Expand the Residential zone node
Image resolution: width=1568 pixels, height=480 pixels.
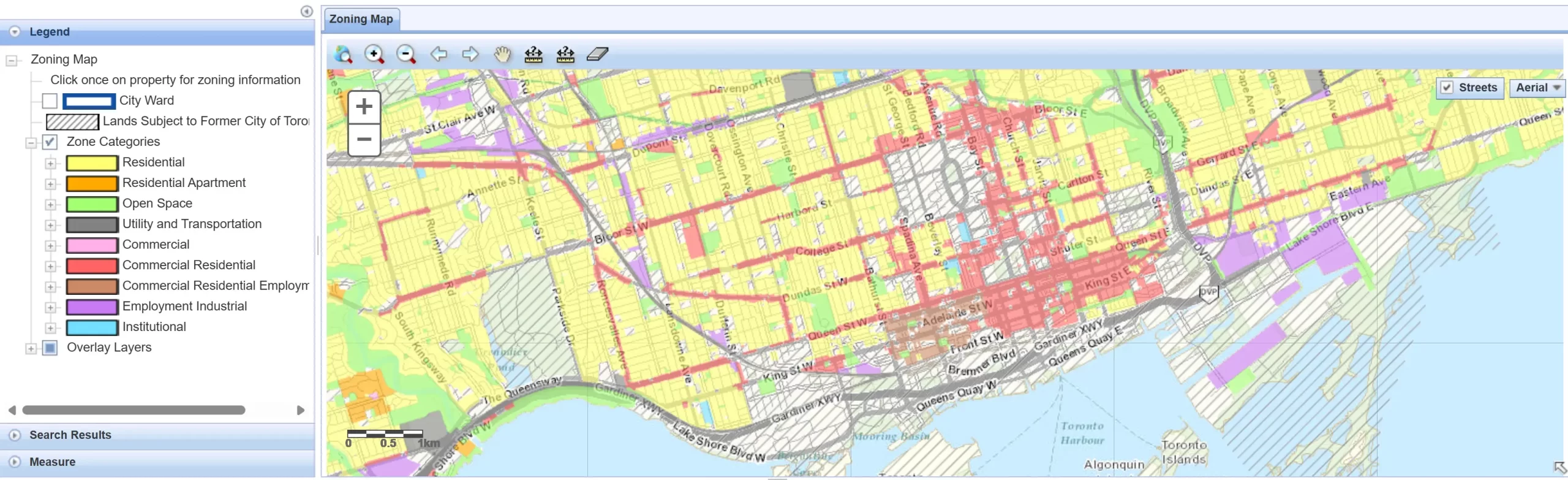point(50,163)
